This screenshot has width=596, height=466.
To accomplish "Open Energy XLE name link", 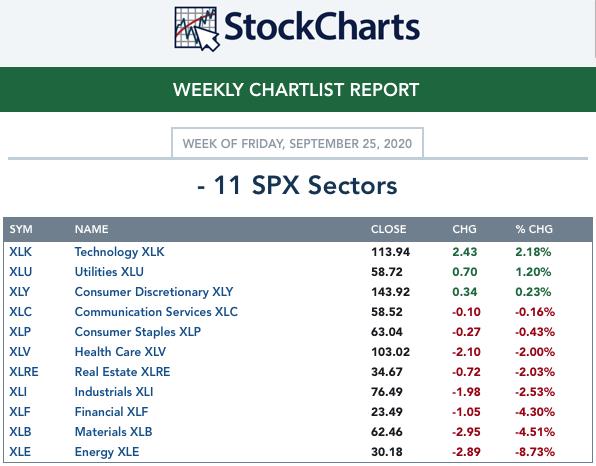I will pyautogui.click(x=107, y=452).
